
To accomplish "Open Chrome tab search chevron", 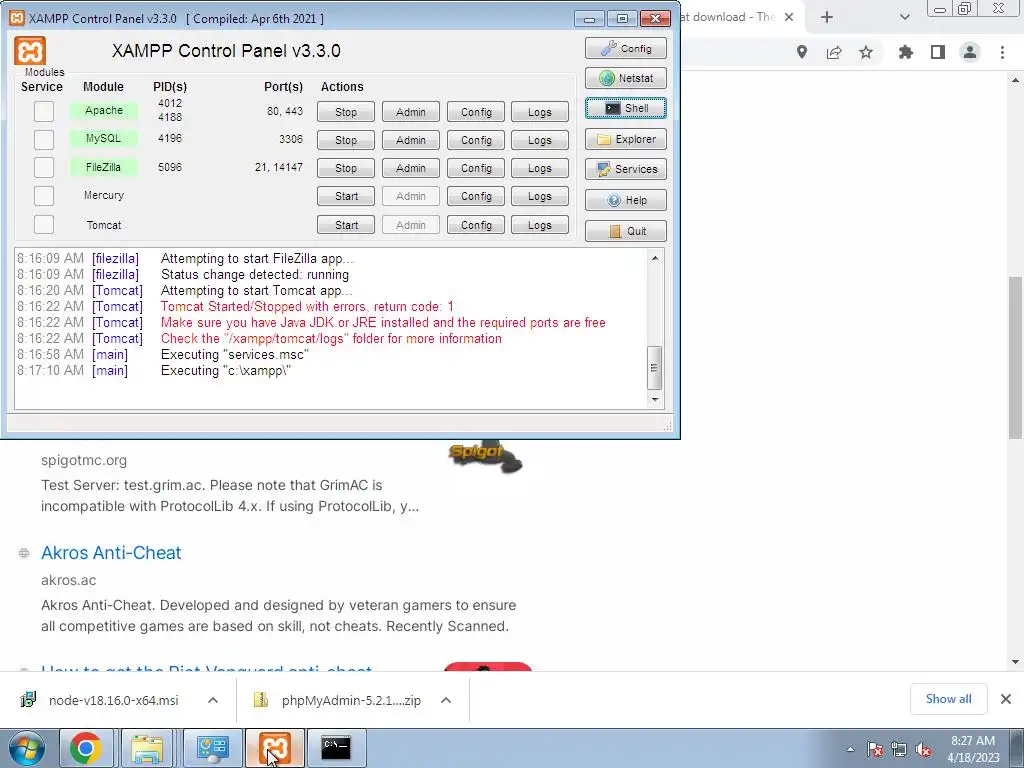I will tap(904, 17).
